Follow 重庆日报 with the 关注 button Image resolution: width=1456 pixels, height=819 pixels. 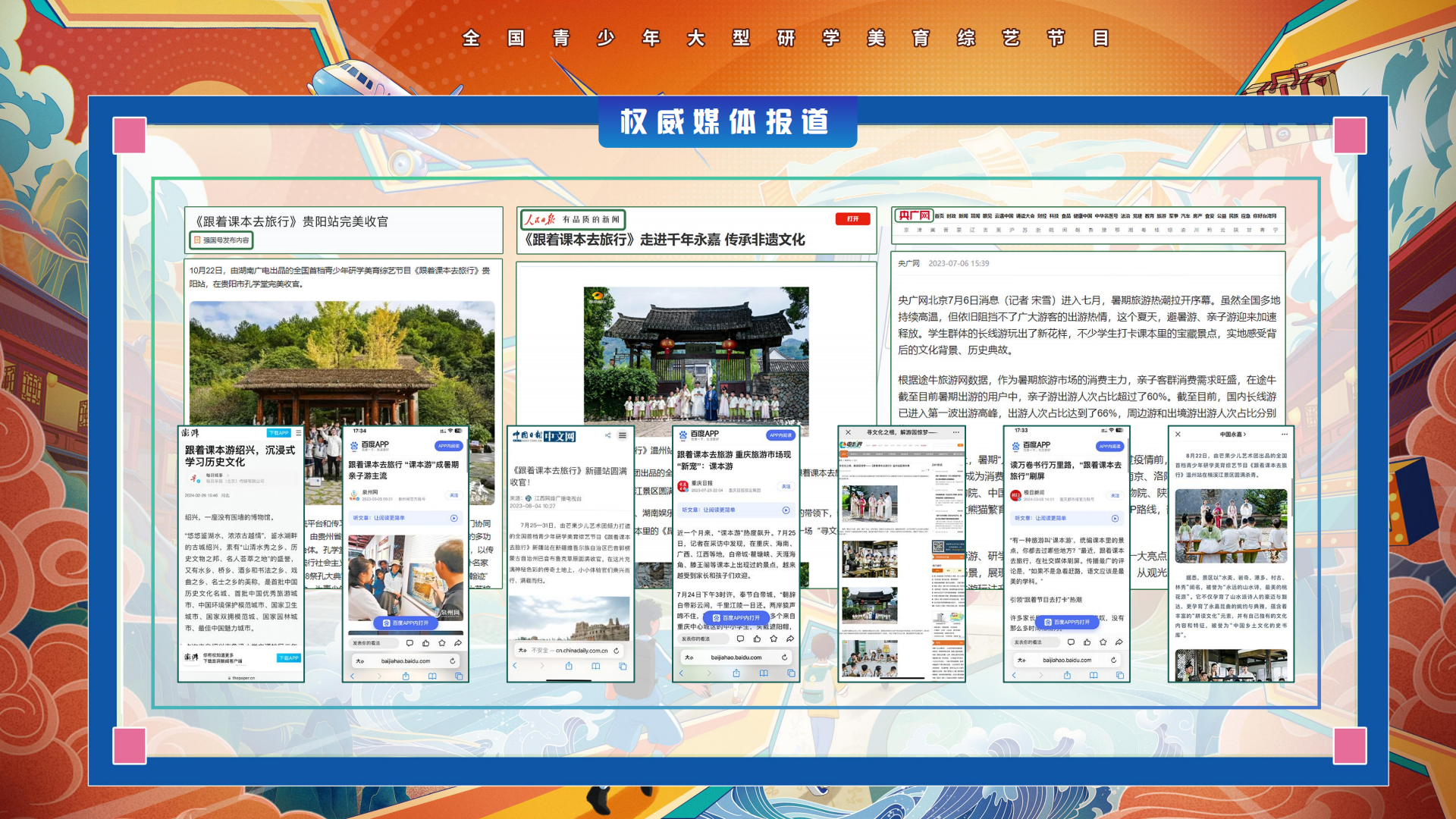click(786, 486)
